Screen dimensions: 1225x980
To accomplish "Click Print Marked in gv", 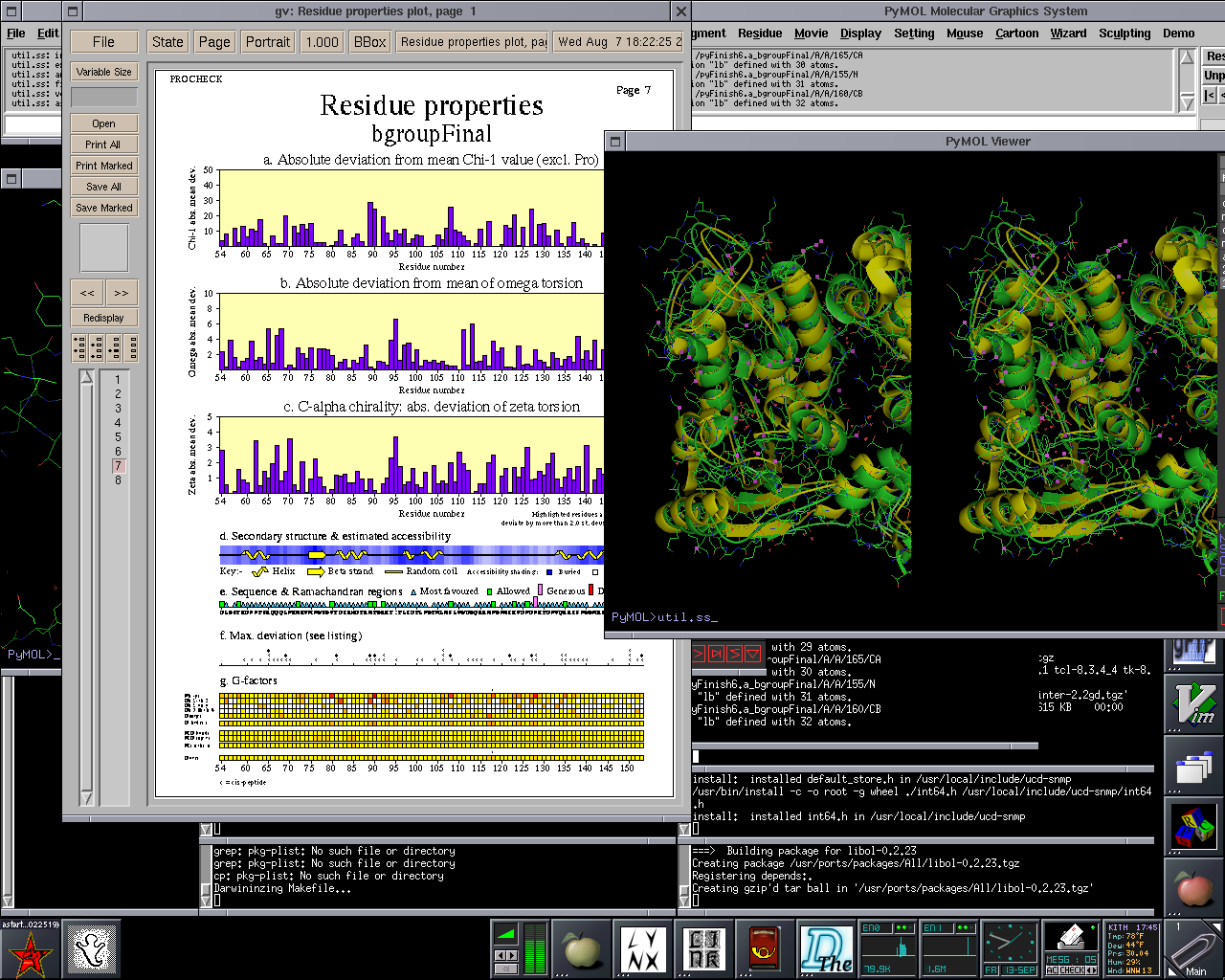I will coord(103,166).
